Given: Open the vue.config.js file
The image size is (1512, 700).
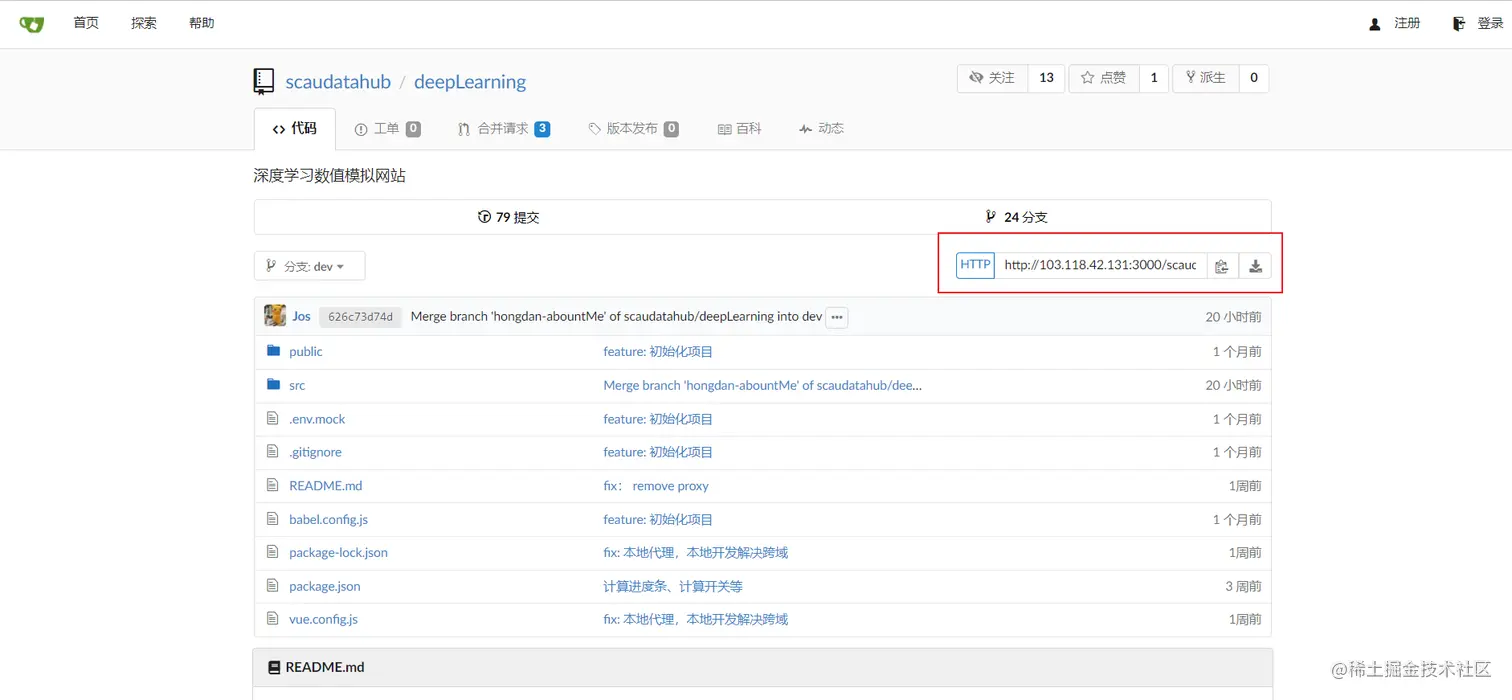Looking at the screenshot, I should point(323,619).
